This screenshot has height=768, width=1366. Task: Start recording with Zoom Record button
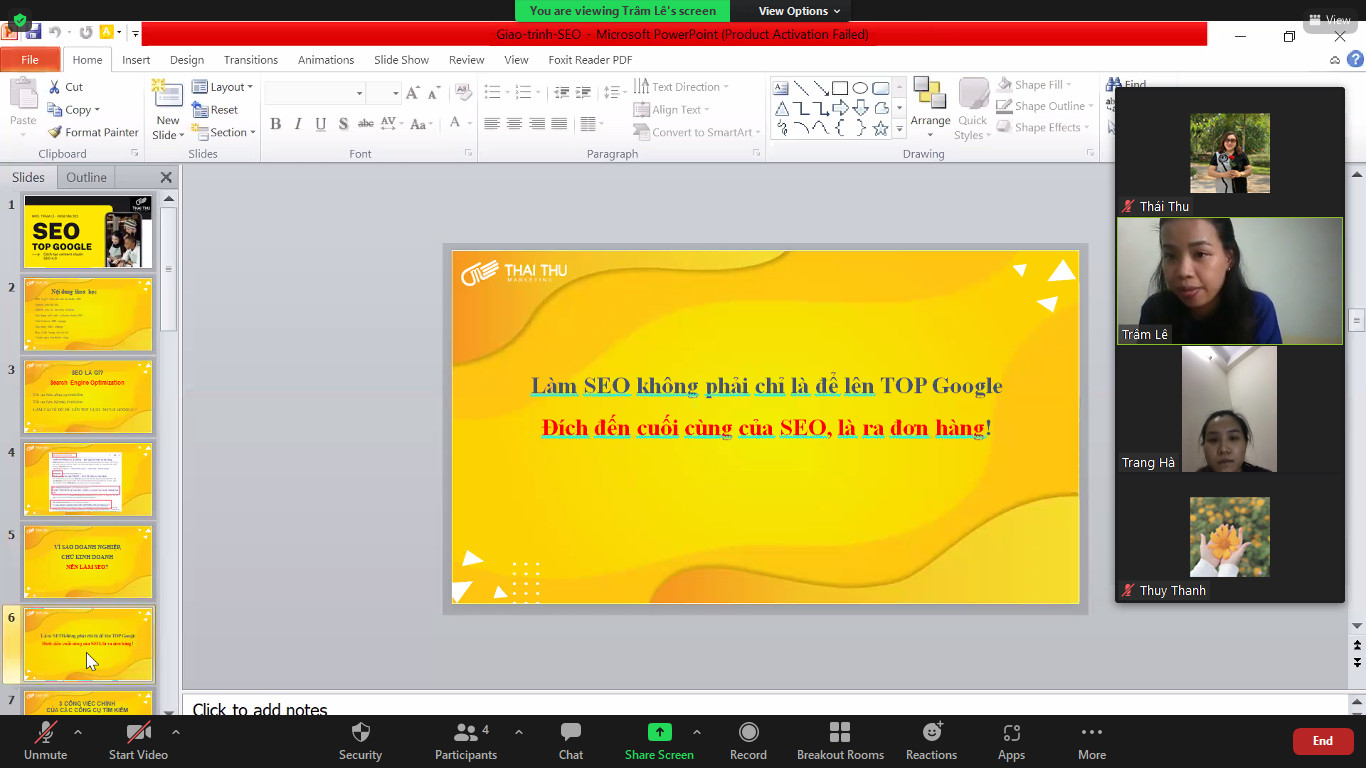click(x=748, y=742)
